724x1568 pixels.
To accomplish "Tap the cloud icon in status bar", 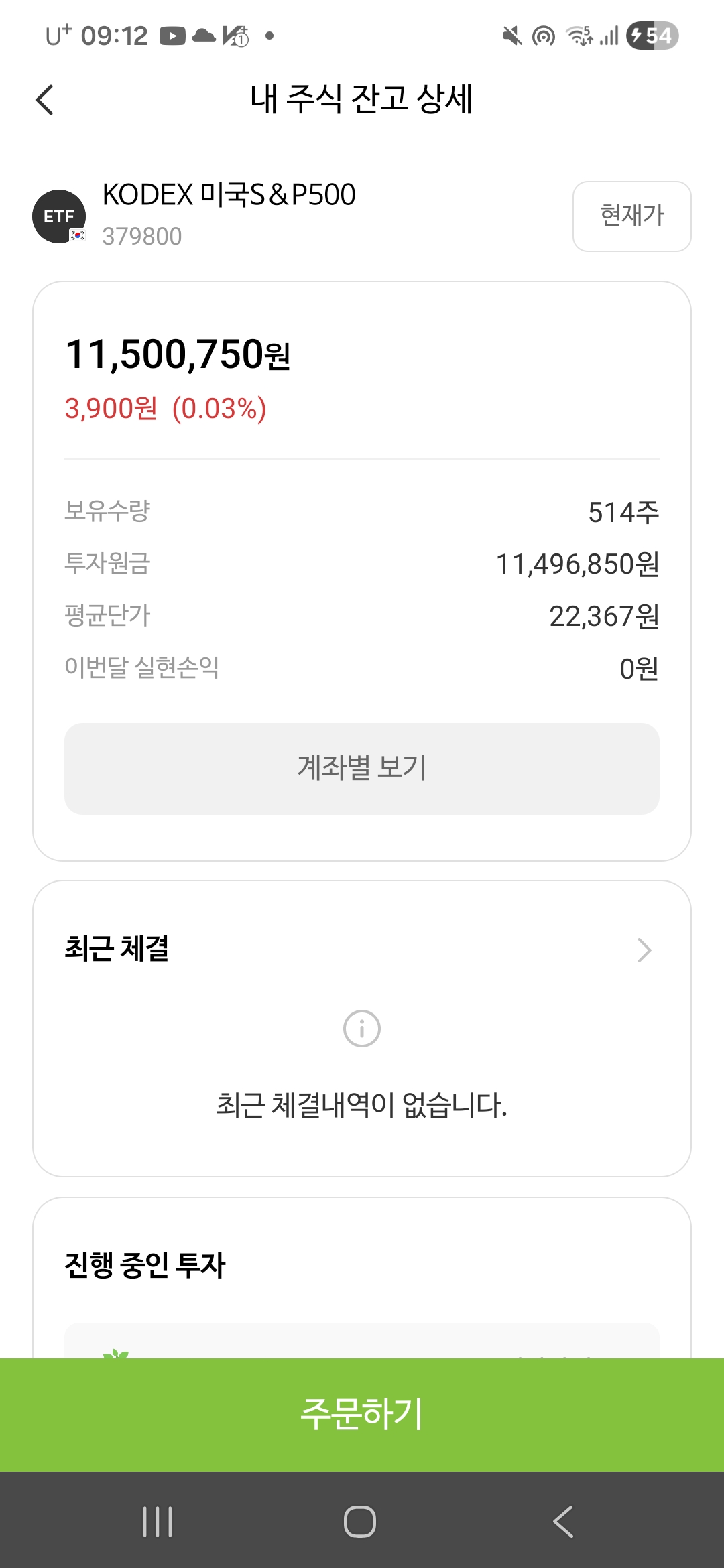I will pos(204,36).
